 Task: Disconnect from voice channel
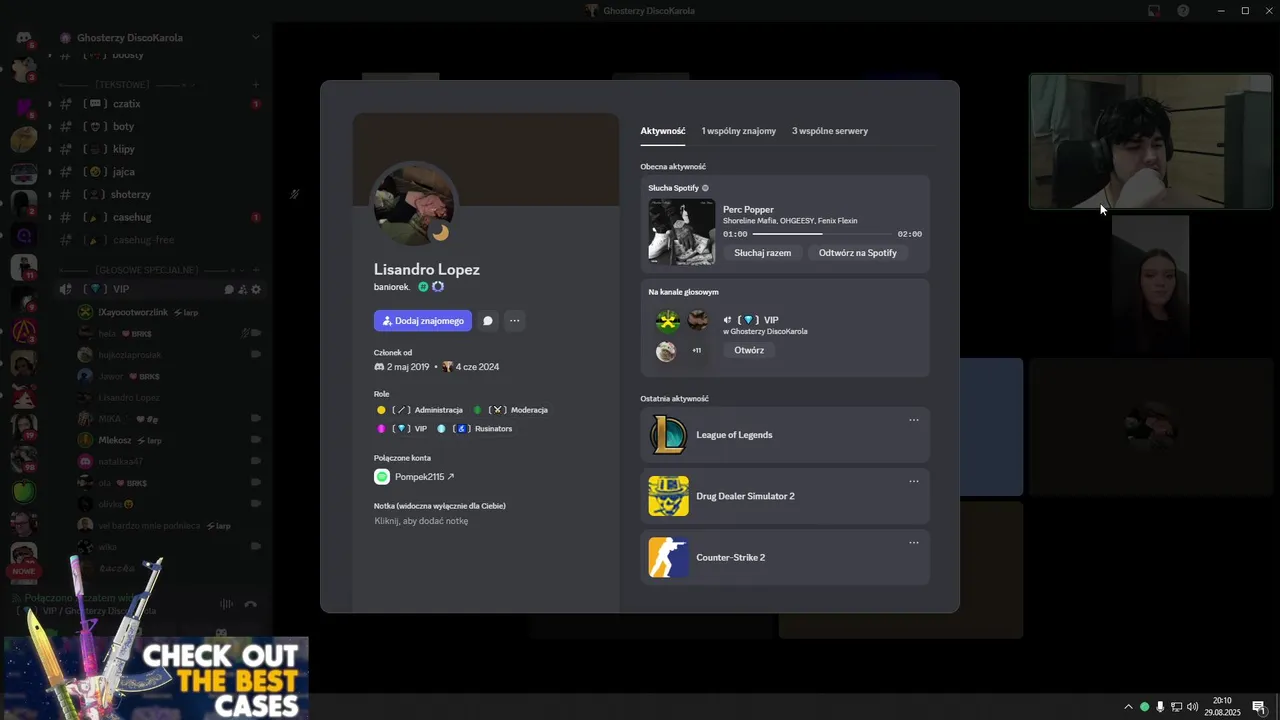(250, 604)
